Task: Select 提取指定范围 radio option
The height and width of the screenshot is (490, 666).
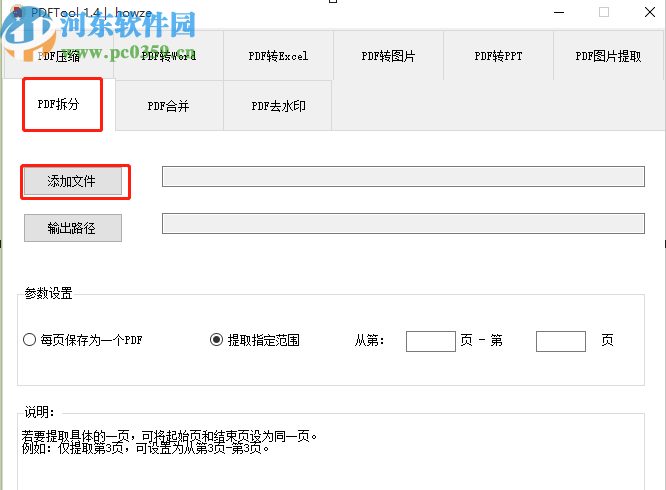Action: [x=255, y=340]
